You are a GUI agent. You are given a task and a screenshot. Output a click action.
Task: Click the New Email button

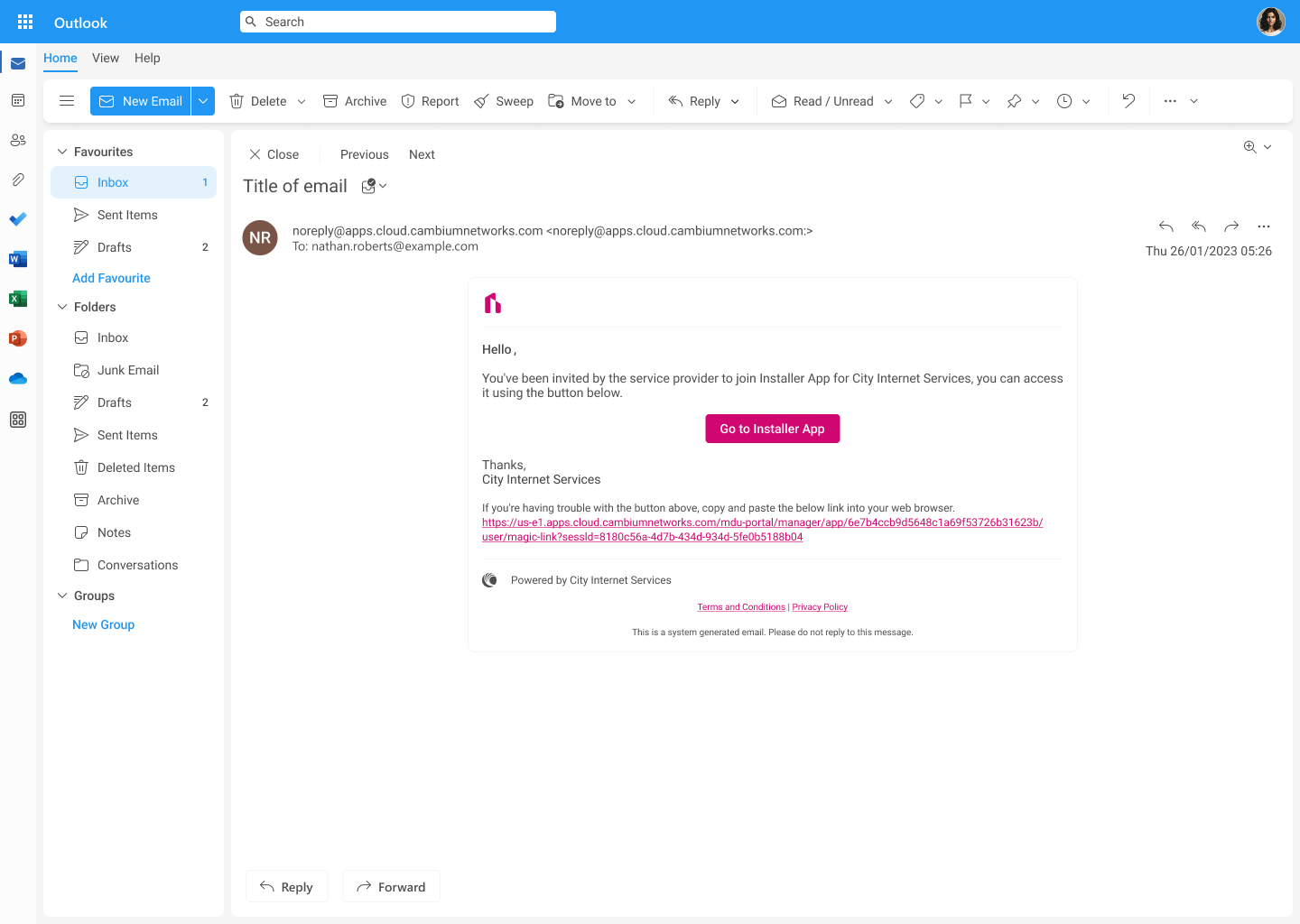tap(141, 101)
